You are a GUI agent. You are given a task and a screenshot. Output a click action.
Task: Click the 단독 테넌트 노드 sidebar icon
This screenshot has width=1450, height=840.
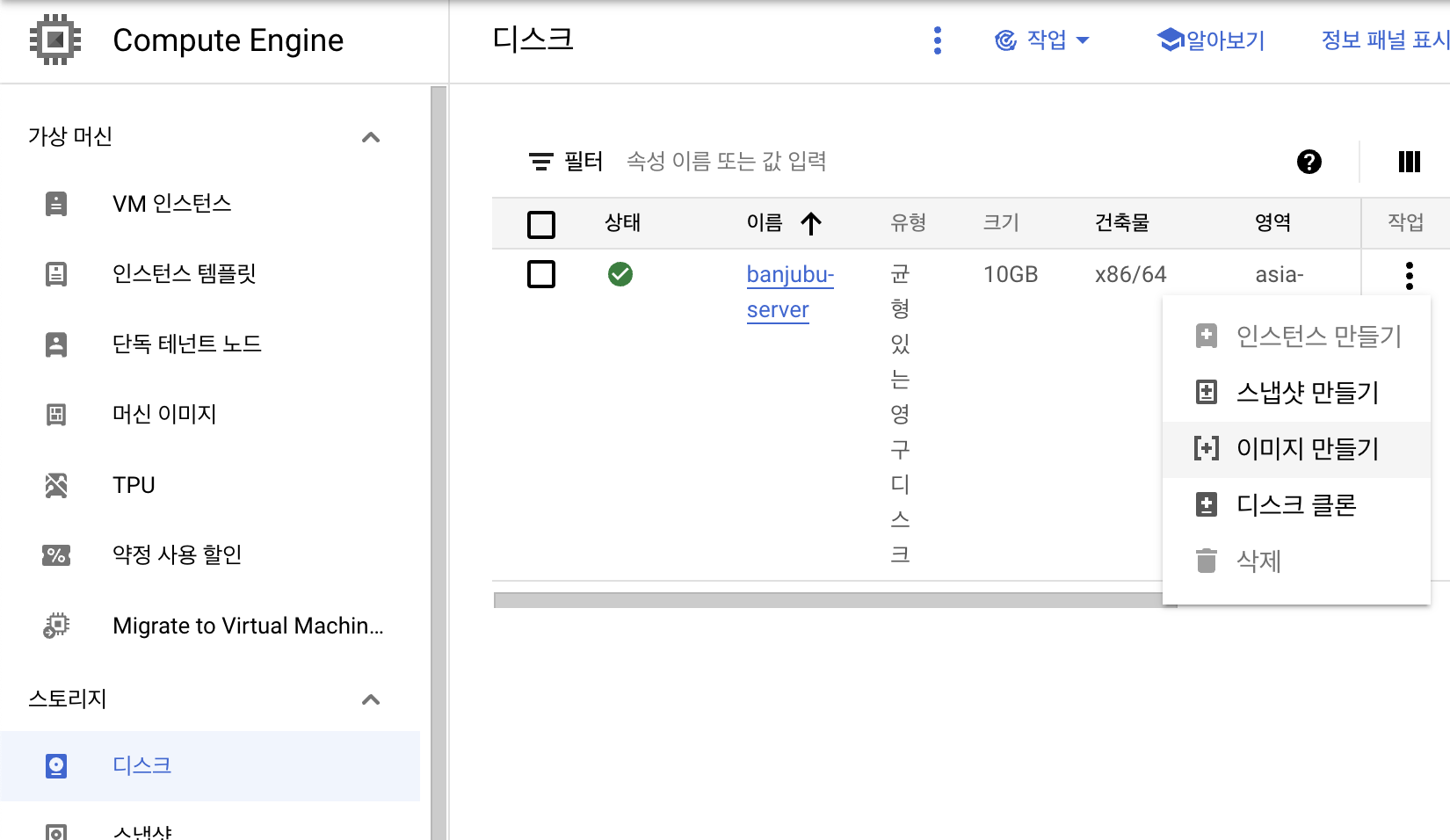click(56, 344)
